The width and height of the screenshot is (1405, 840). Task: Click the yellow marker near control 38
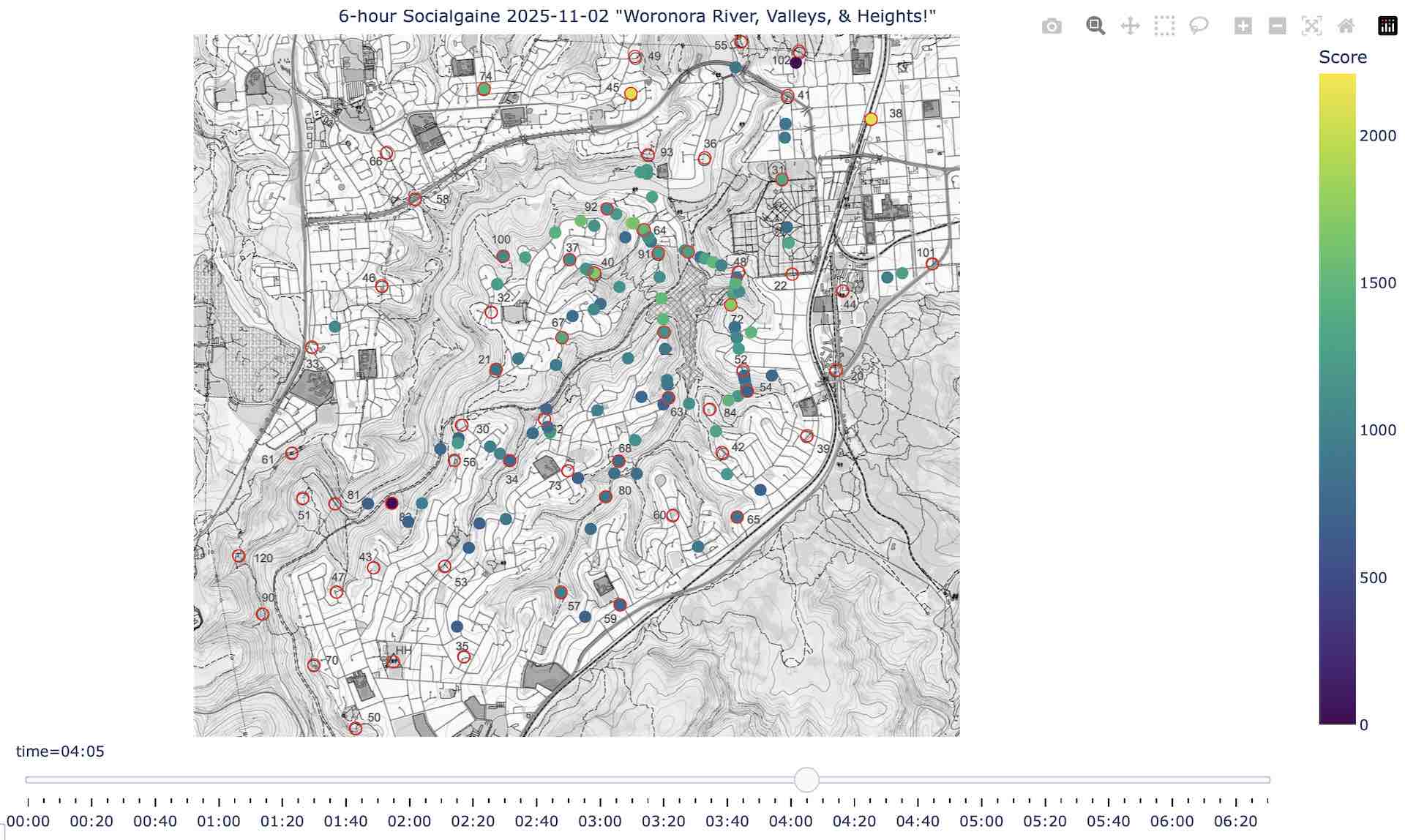coord(871,119)
